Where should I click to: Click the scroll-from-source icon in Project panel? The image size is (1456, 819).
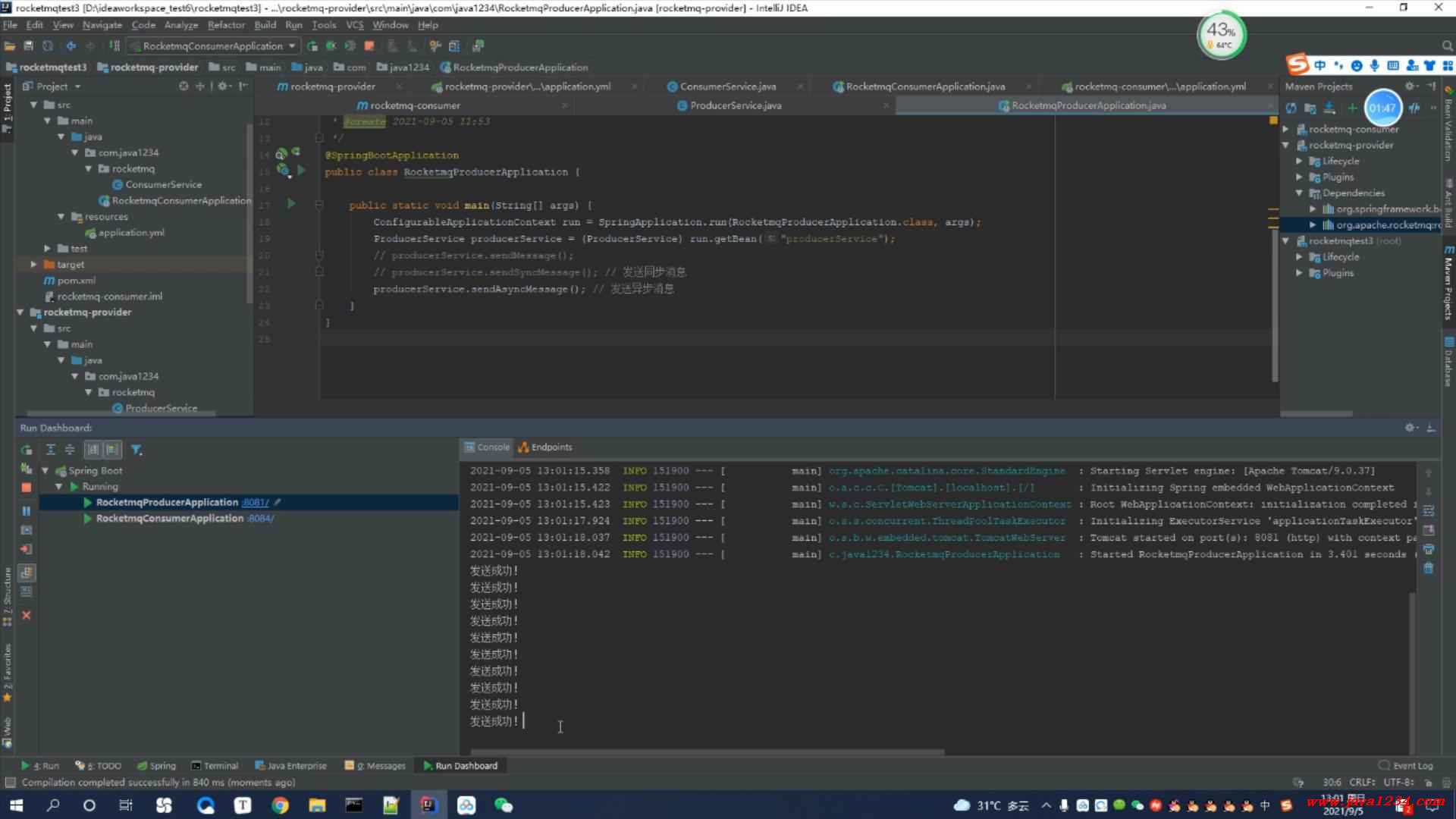click(x=184, y=86)
